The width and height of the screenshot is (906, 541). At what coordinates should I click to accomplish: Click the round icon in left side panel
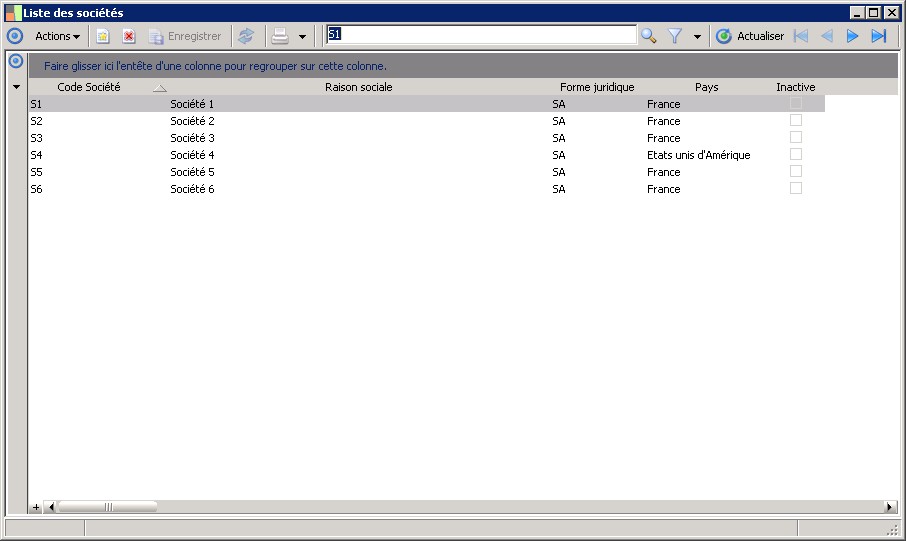(16, 61)
